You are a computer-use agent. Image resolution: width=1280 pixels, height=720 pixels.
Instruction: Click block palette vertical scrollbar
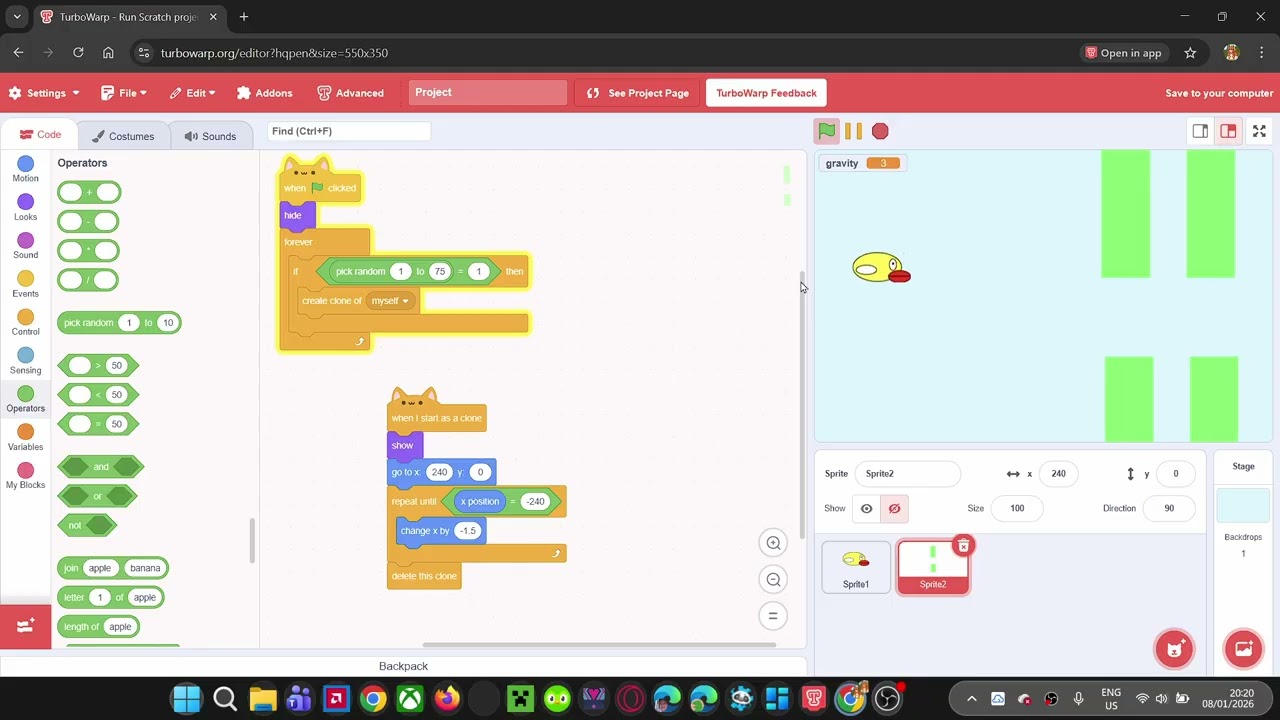252,540
